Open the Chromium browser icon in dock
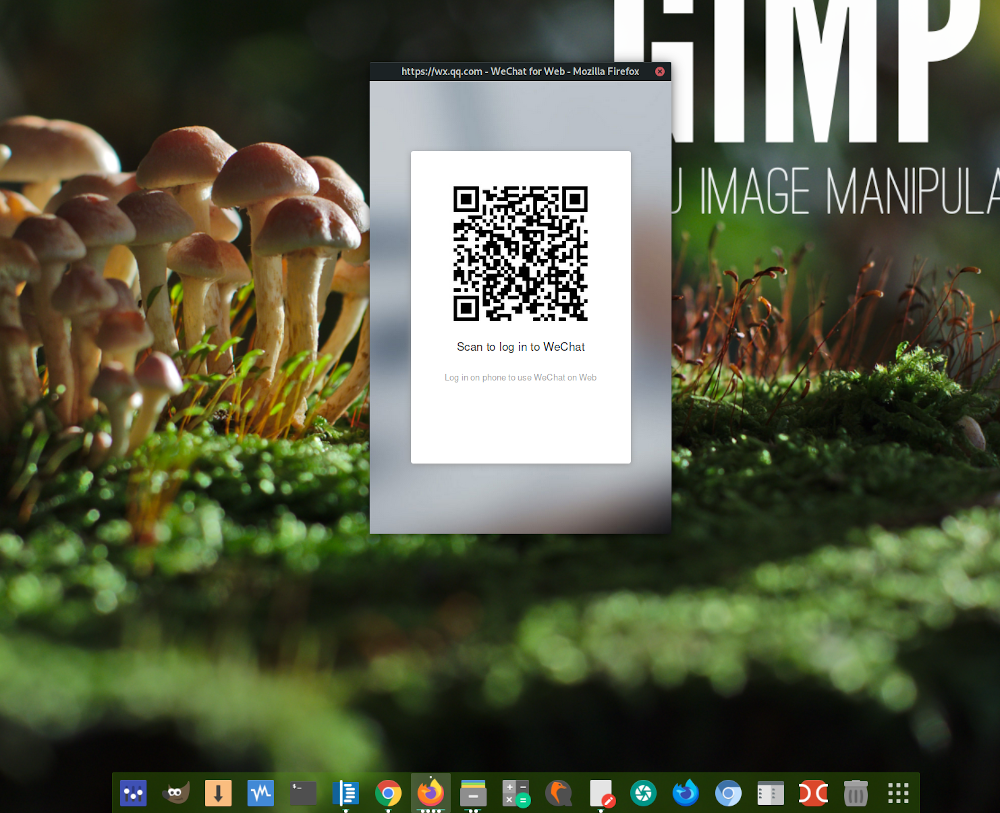The image size is (1000, 813). tap(728, 793)
